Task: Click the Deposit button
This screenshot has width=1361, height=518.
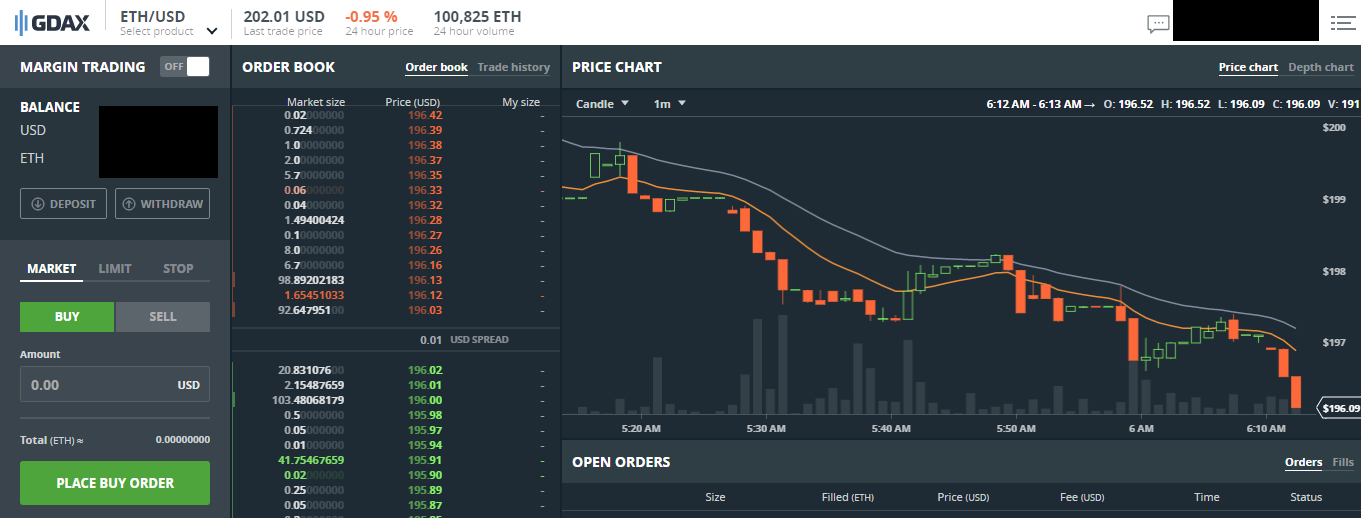Action: [64, 204]
